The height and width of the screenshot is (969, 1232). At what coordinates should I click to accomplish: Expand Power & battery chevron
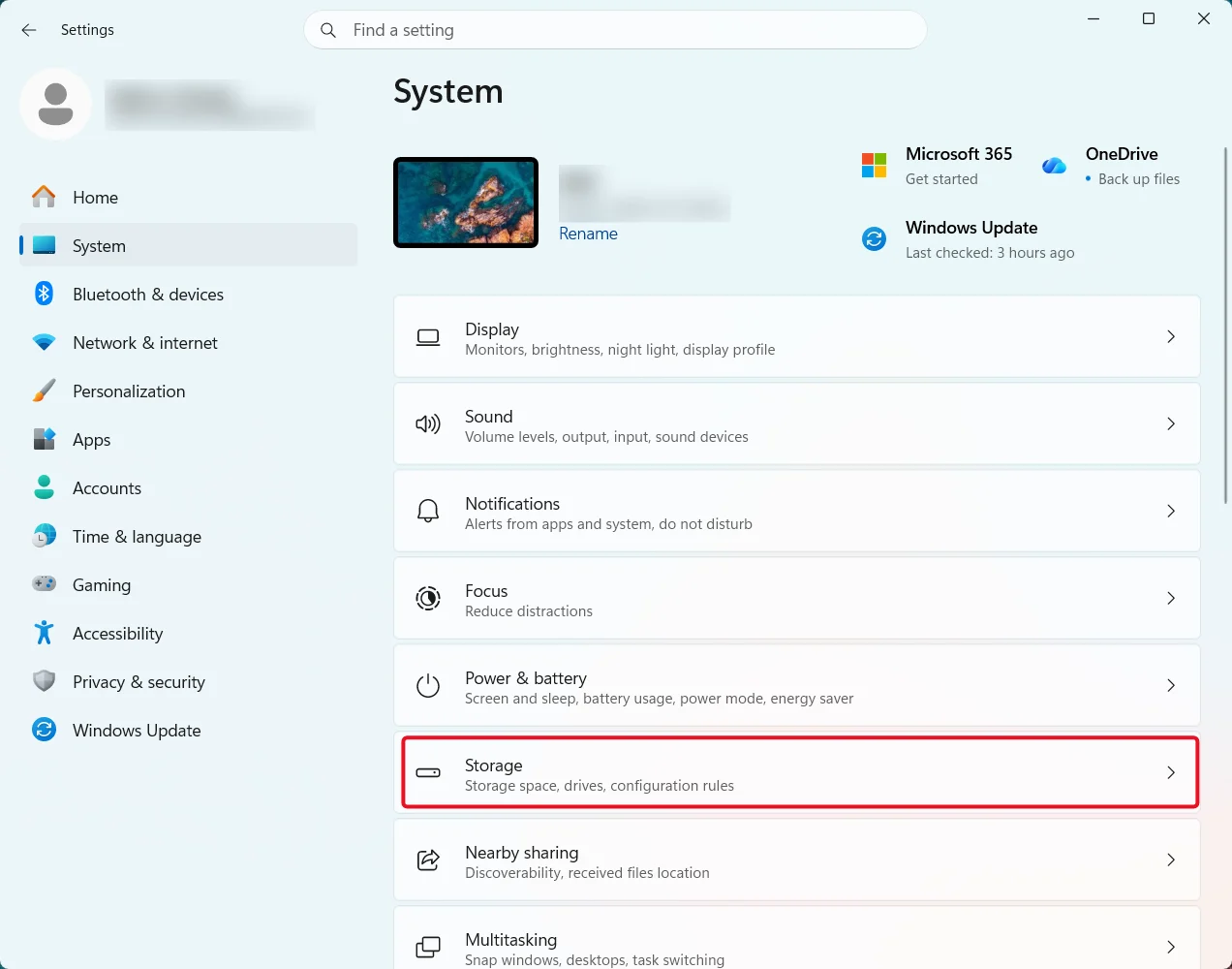point(1171,685)
